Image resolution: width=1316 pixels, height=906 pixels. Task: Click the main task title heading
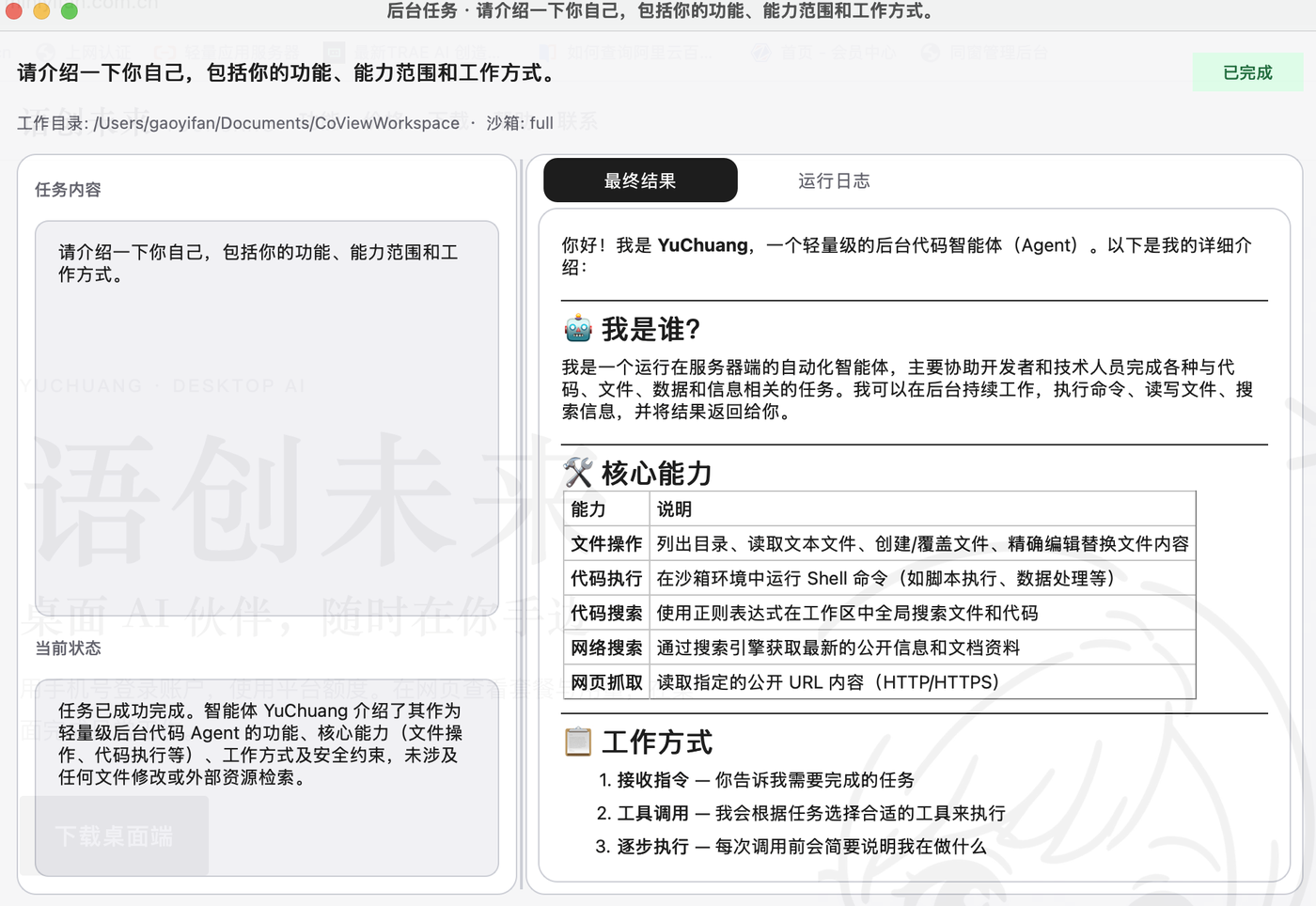coord(288,72)
